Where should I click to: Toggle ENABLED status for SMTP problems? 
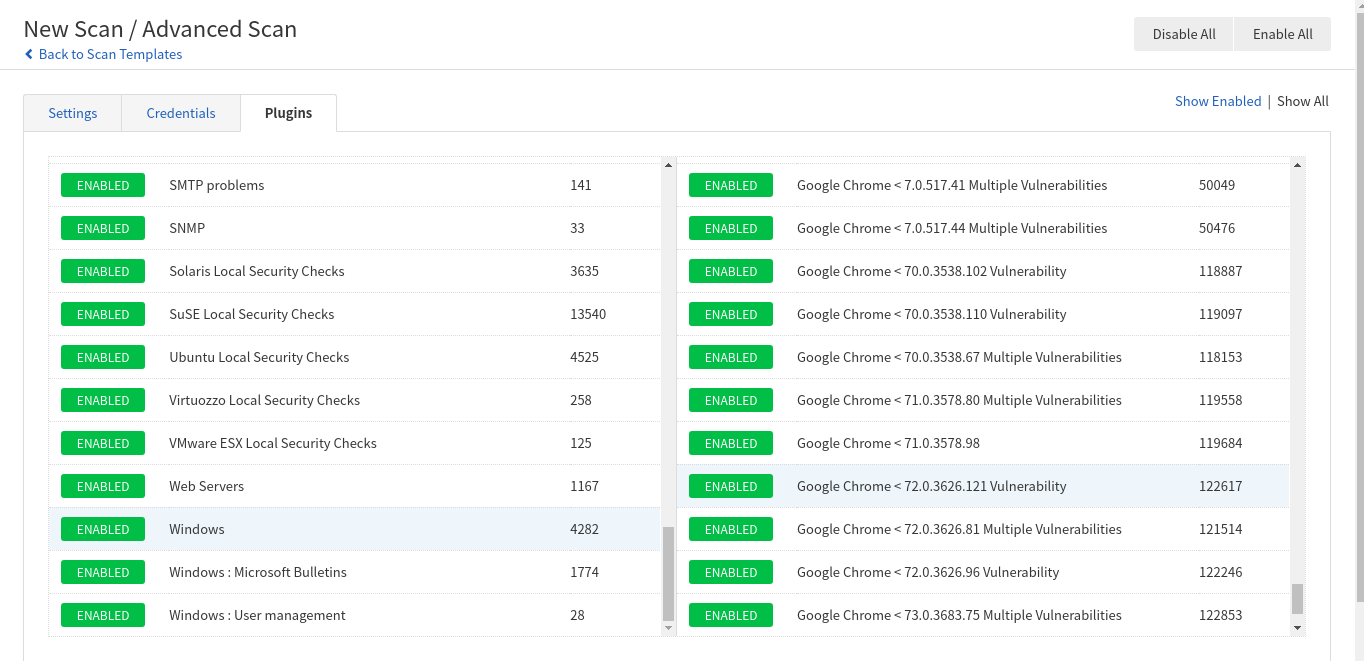pyautogui.click(x=103, y=185)
